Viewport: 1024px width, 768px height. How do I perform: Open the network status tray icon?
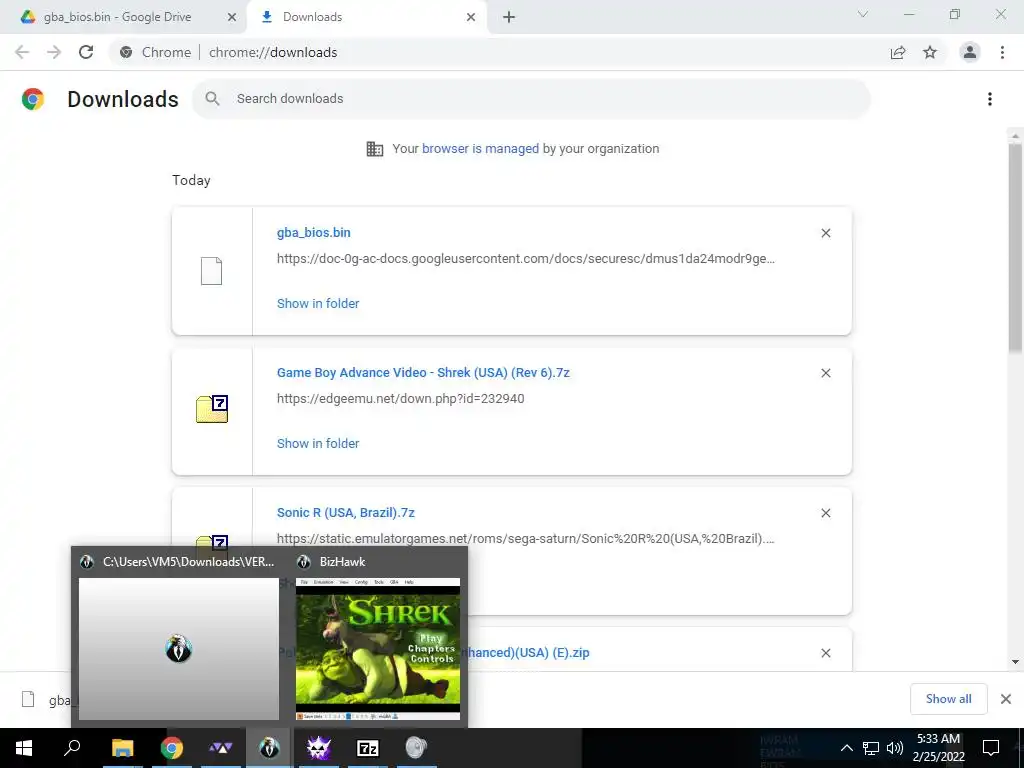(871, 748)
